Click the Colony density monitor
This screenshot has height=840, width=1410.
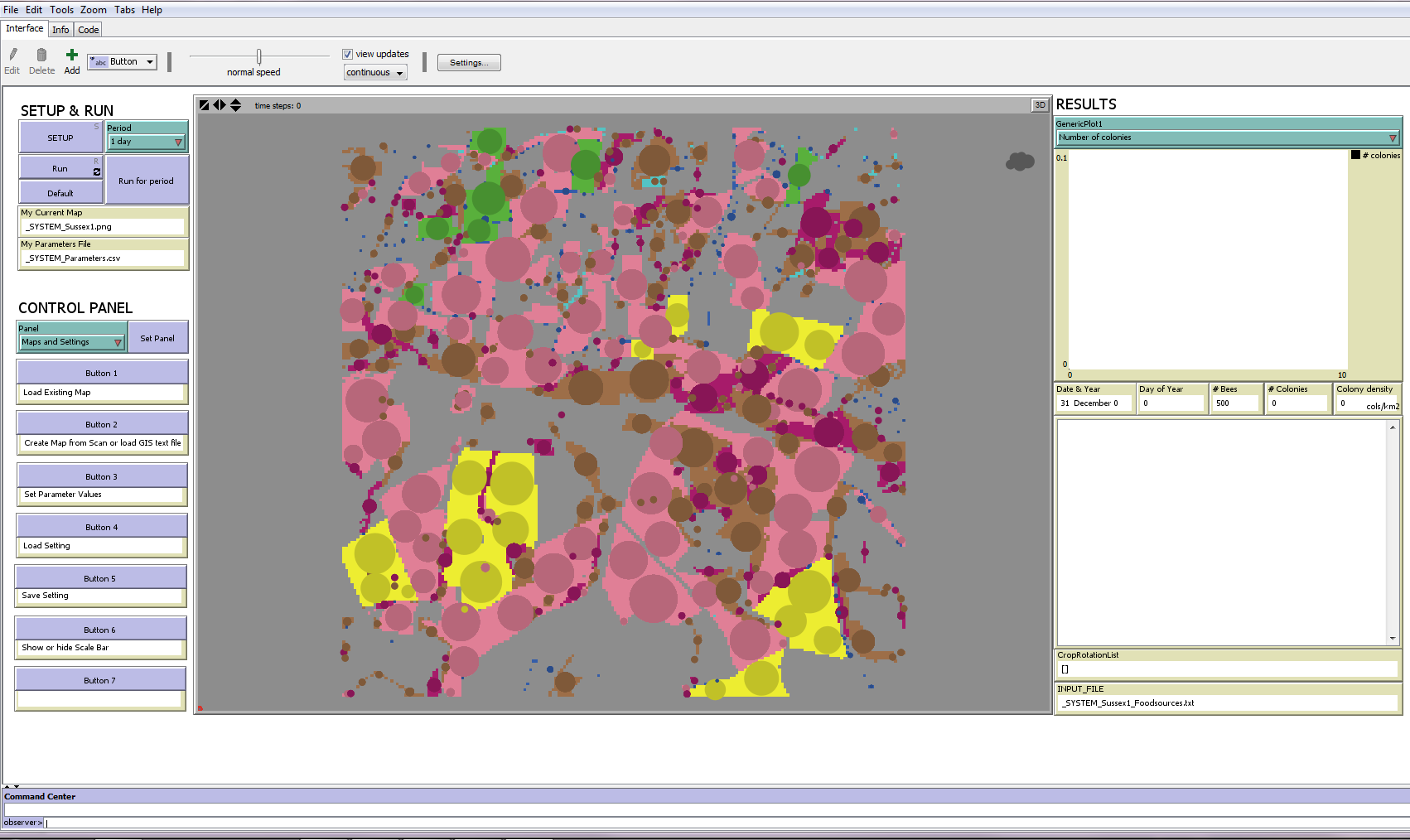pos(1368,398)
